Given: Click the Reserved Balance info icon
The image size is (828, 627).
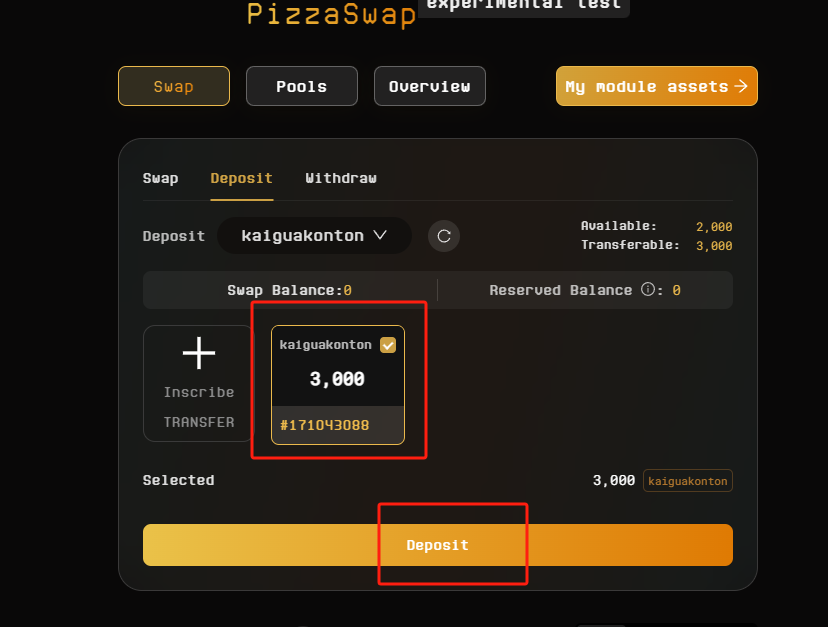Looking at the screenshot, I should (647, 290).
